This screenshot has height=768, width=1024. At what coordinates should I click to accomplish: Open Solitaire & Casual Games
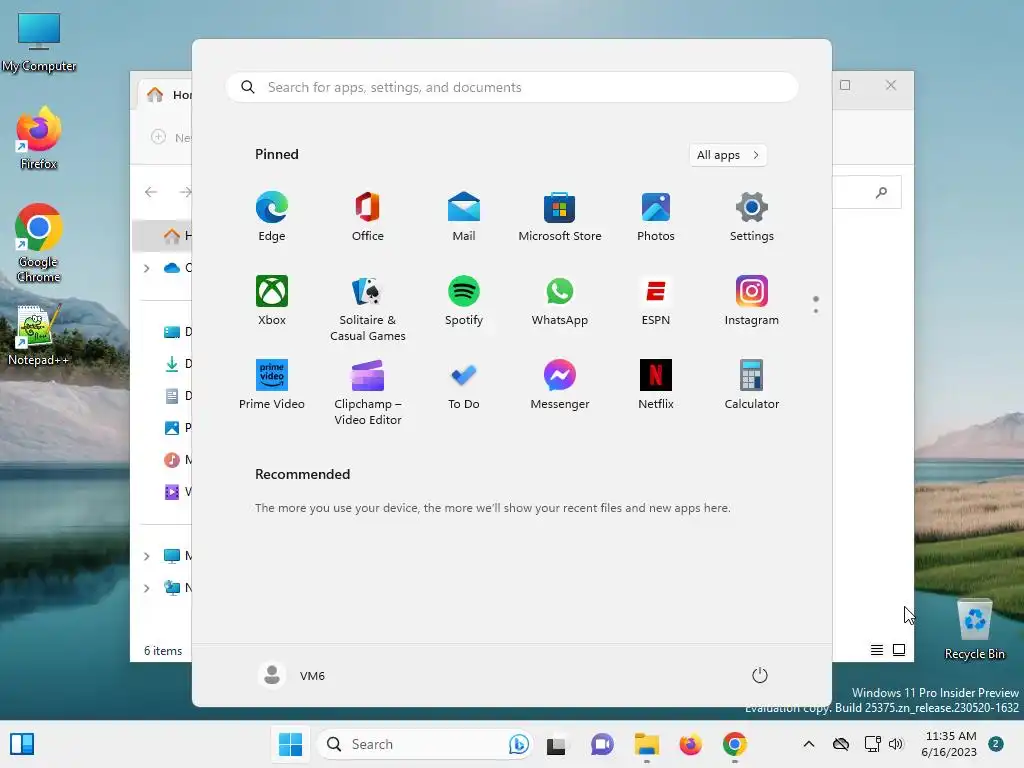click(368, 308)
